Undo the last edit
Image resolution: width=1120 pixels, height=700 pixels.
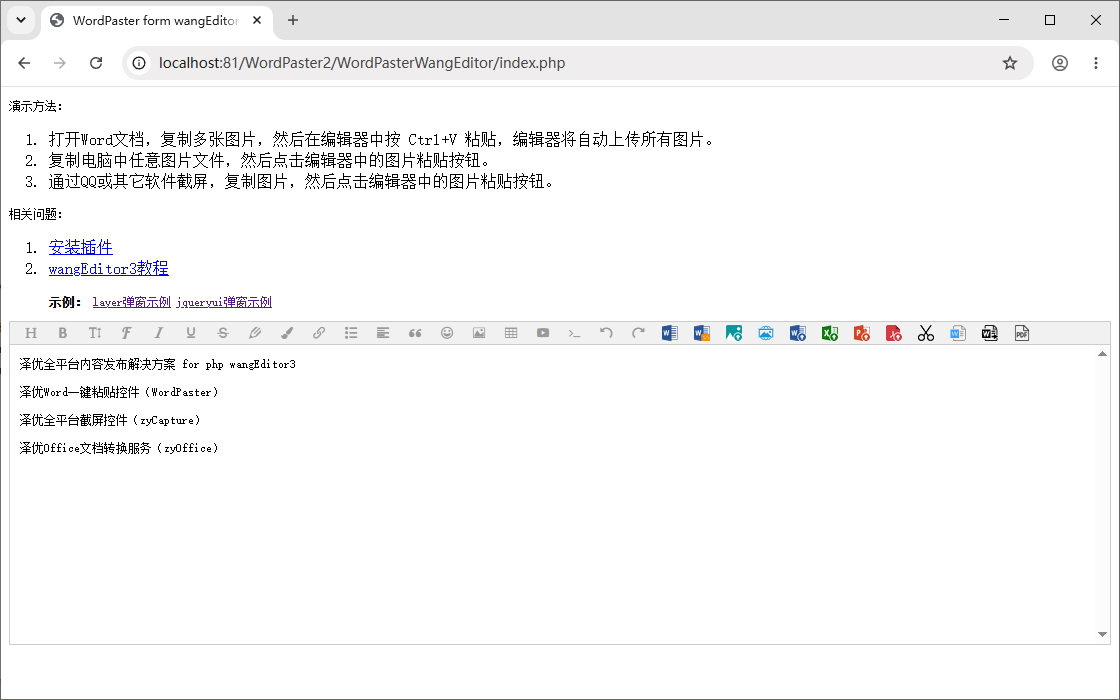coord(606,333)
